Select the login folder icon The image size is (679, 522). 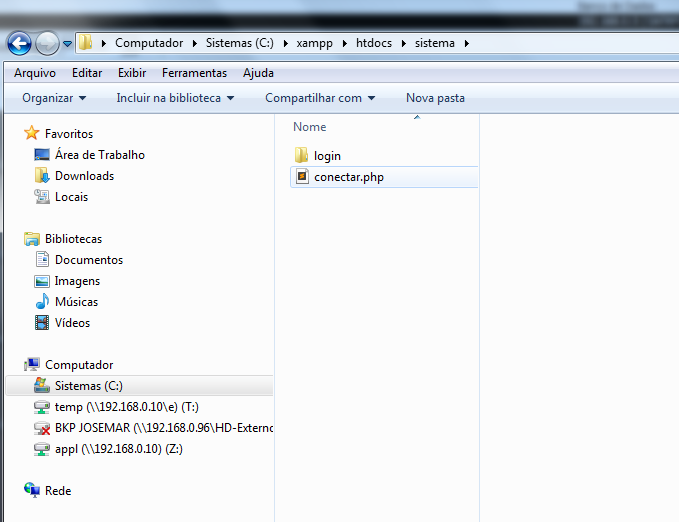click(301, 155)
